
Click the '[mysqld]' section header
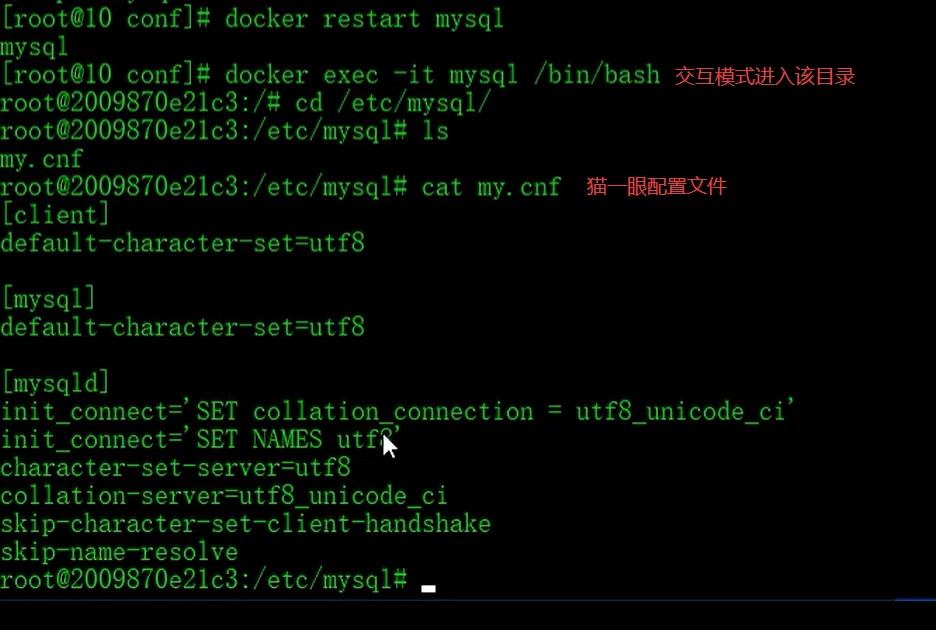click(55, 383)
